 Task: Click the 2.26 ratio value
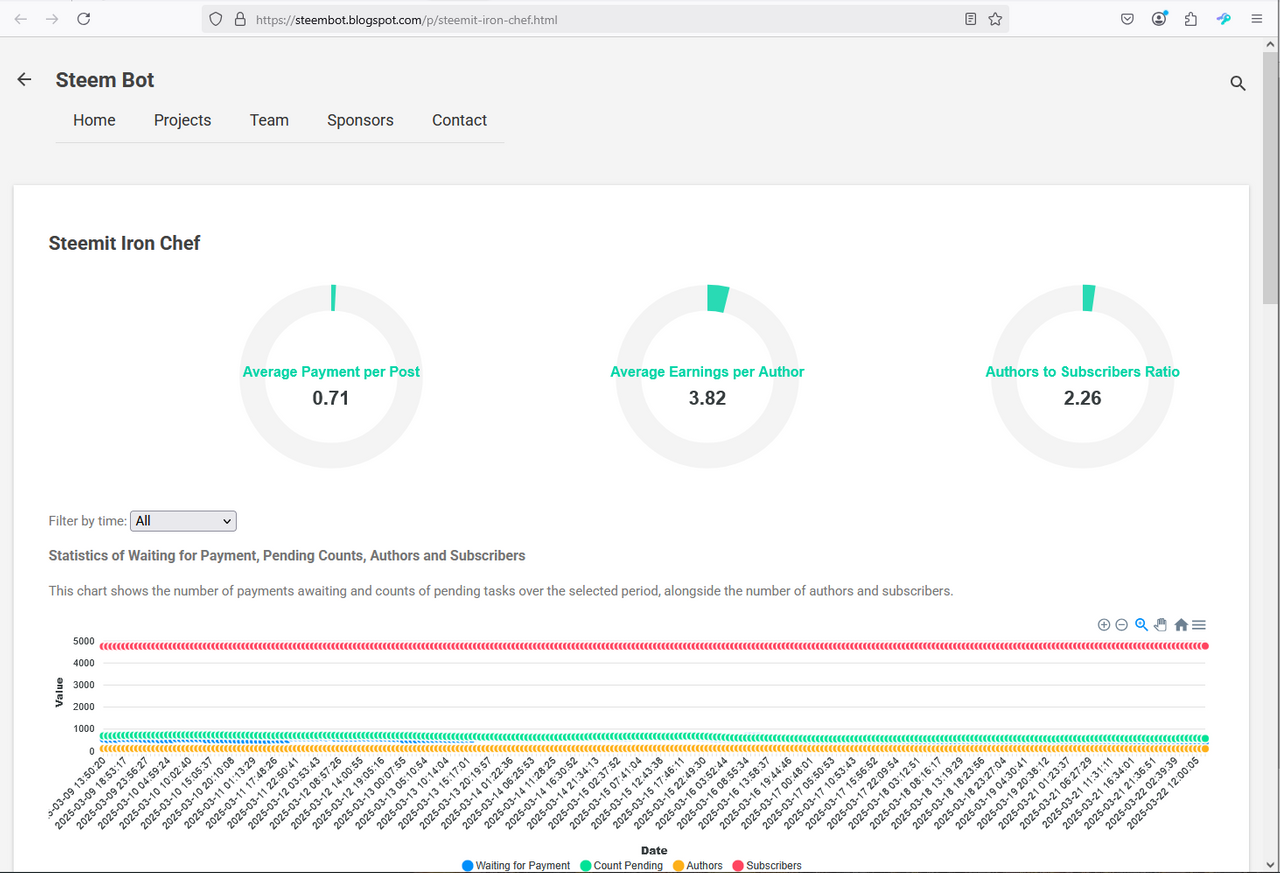click(1083, 398)
